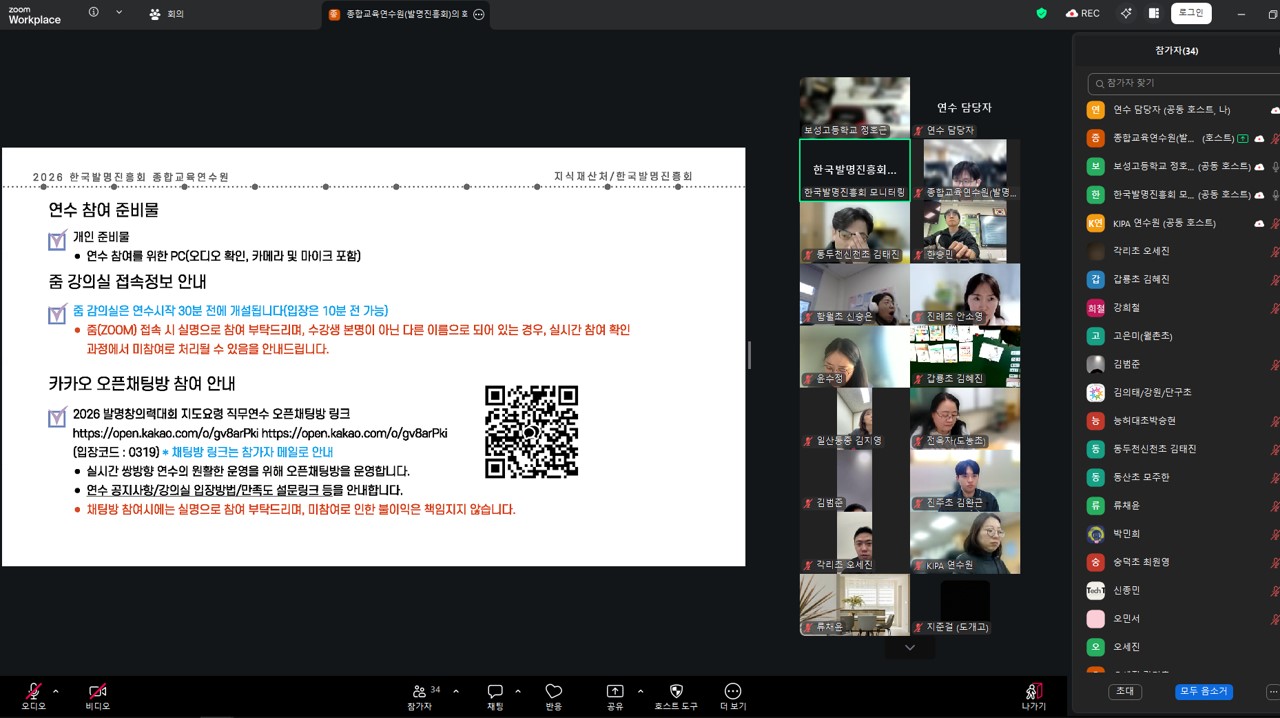Viewport: 1280px width, 718px height.
Task: Turn on camera with 비디오 button
Action: [97, 692]
